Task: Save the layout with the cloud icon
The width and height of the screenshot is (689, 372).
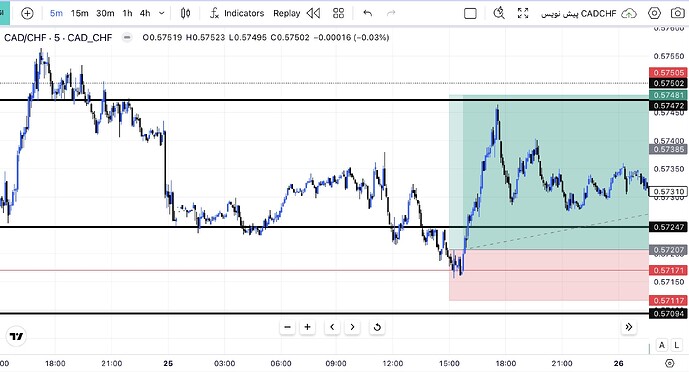Action: (x=629, y=14)
